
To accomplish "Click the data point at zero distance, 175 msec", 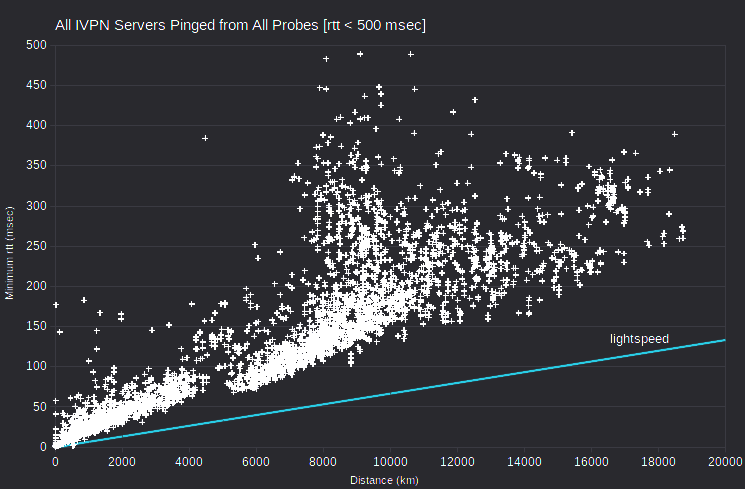I will pos(56,305).
